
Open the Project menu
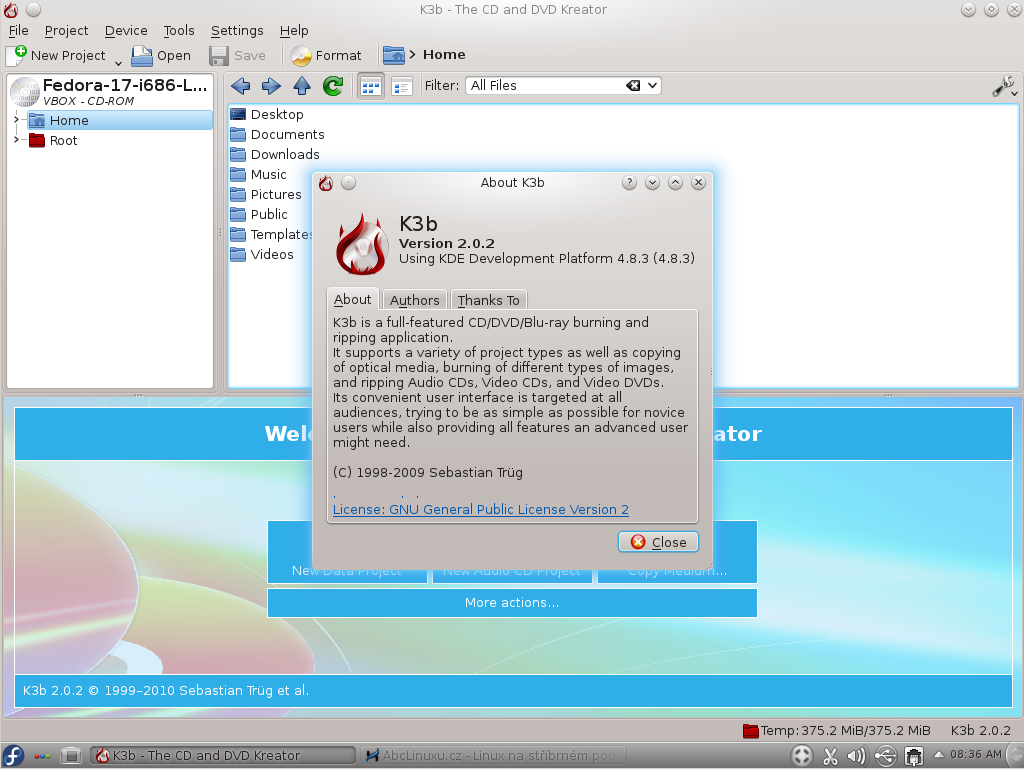pos(66,31)
